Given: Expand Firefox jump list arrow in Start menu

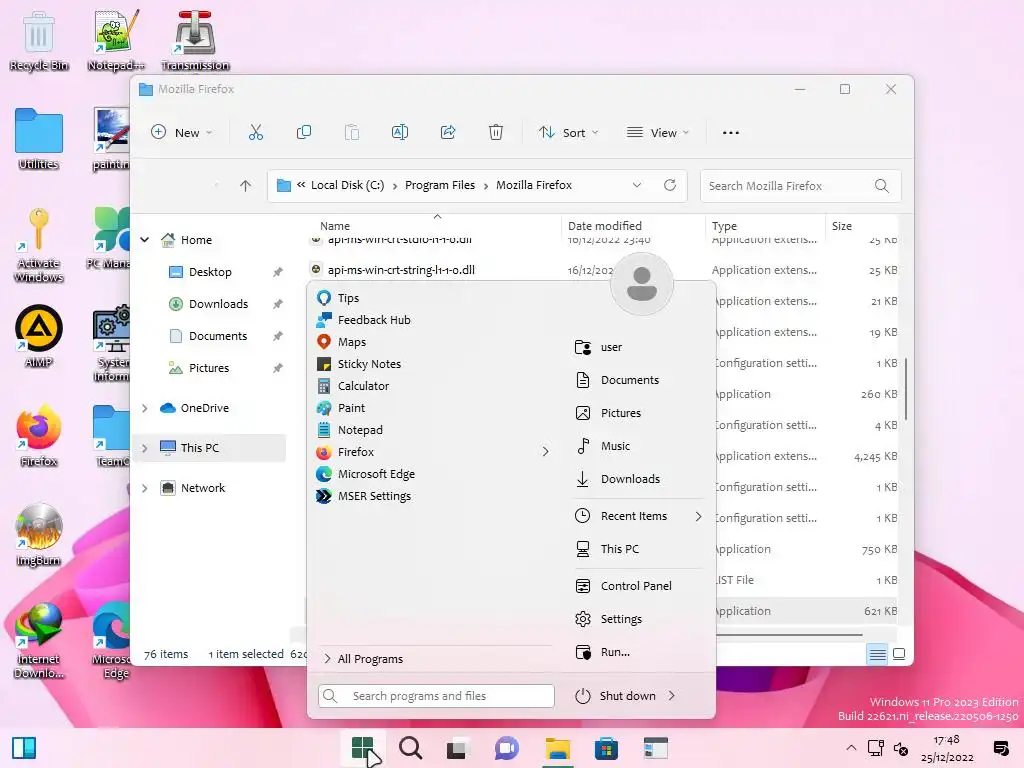Looking at the screenshot, I should 545,452.
